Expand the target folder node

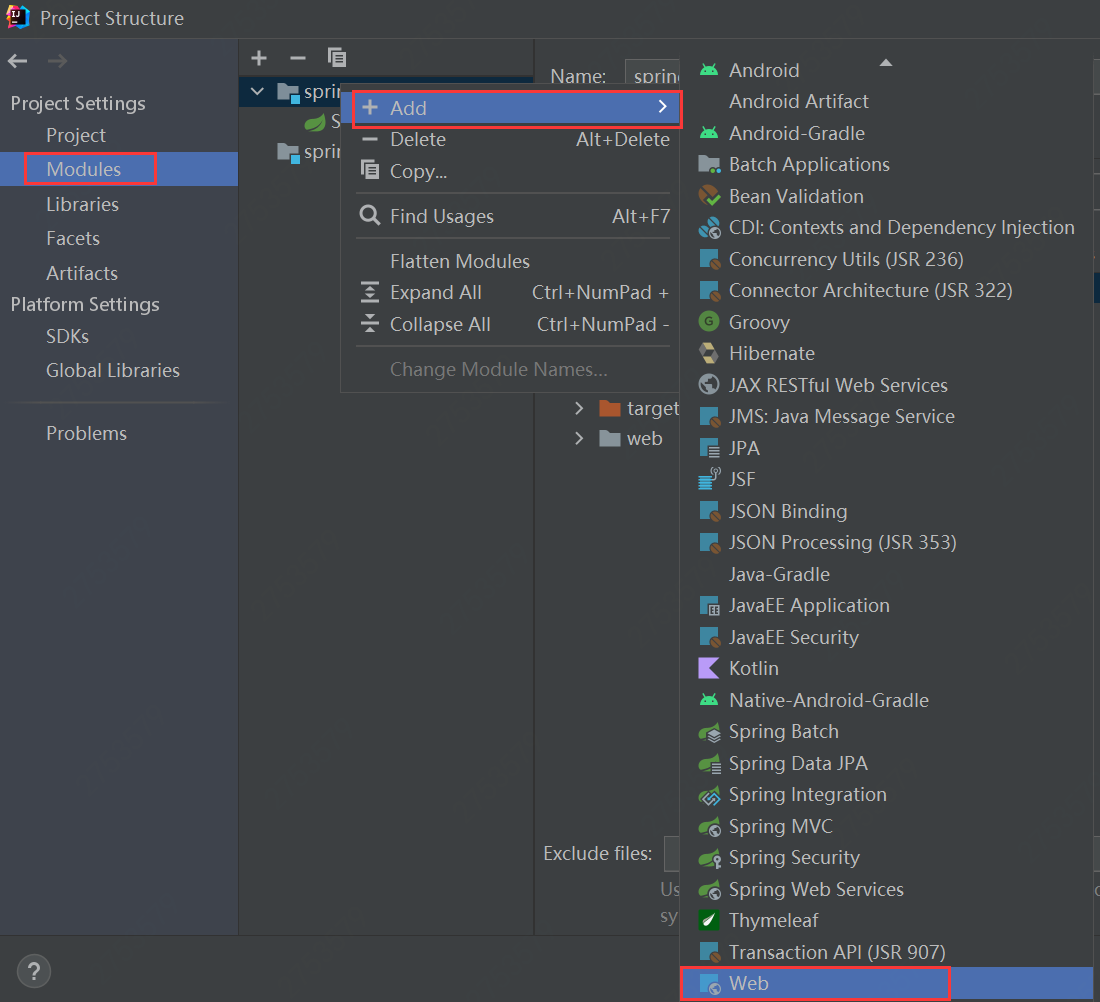[579, 408]
